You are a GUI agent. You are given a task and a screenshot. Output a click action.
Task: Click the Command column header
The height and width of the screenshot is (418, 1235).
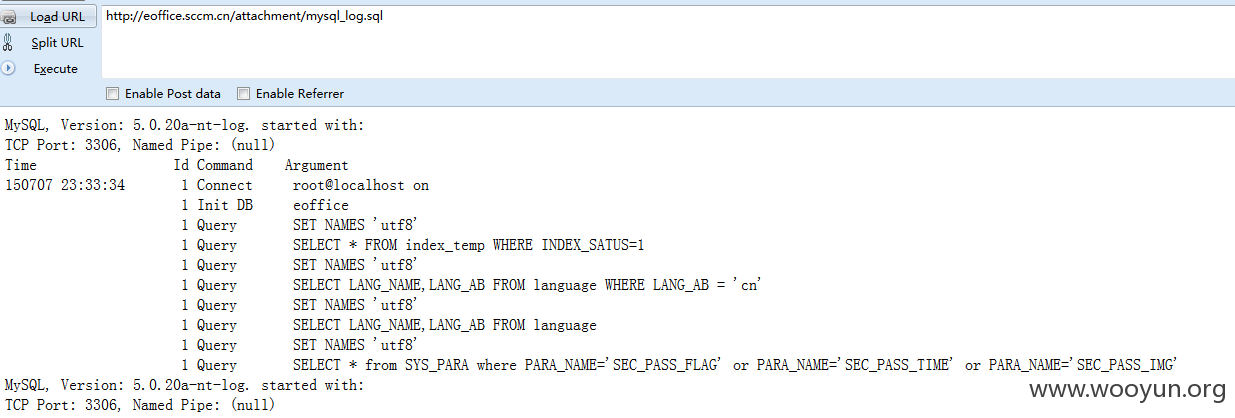(x=225, y=165)
